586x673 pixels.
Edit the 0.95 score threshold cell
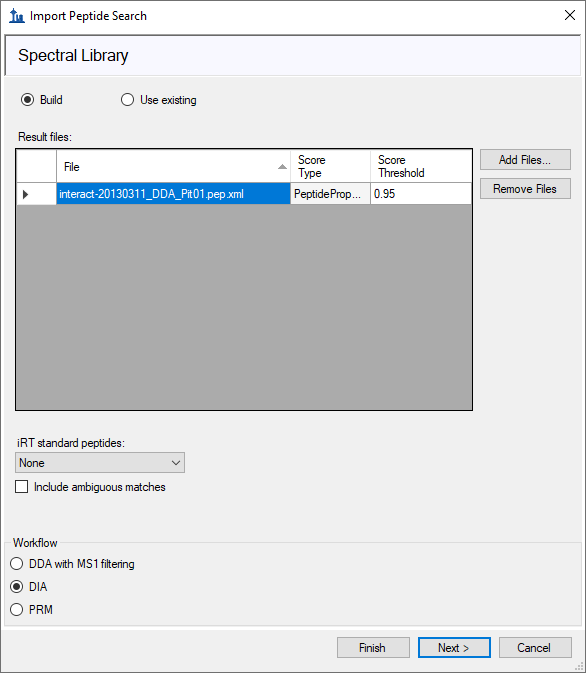(421, 194)
